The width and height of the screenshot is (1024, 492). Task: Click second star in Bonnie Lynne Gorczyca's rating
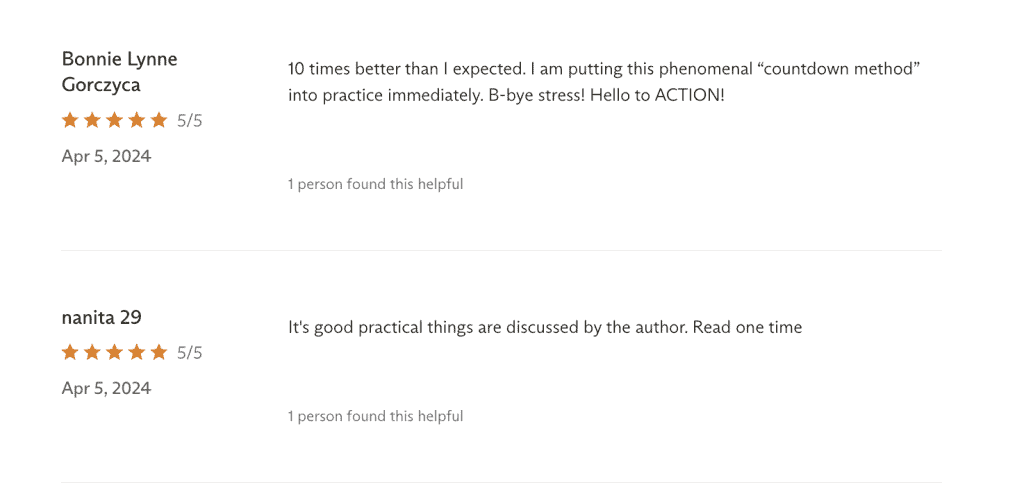(x=92, y=121)
